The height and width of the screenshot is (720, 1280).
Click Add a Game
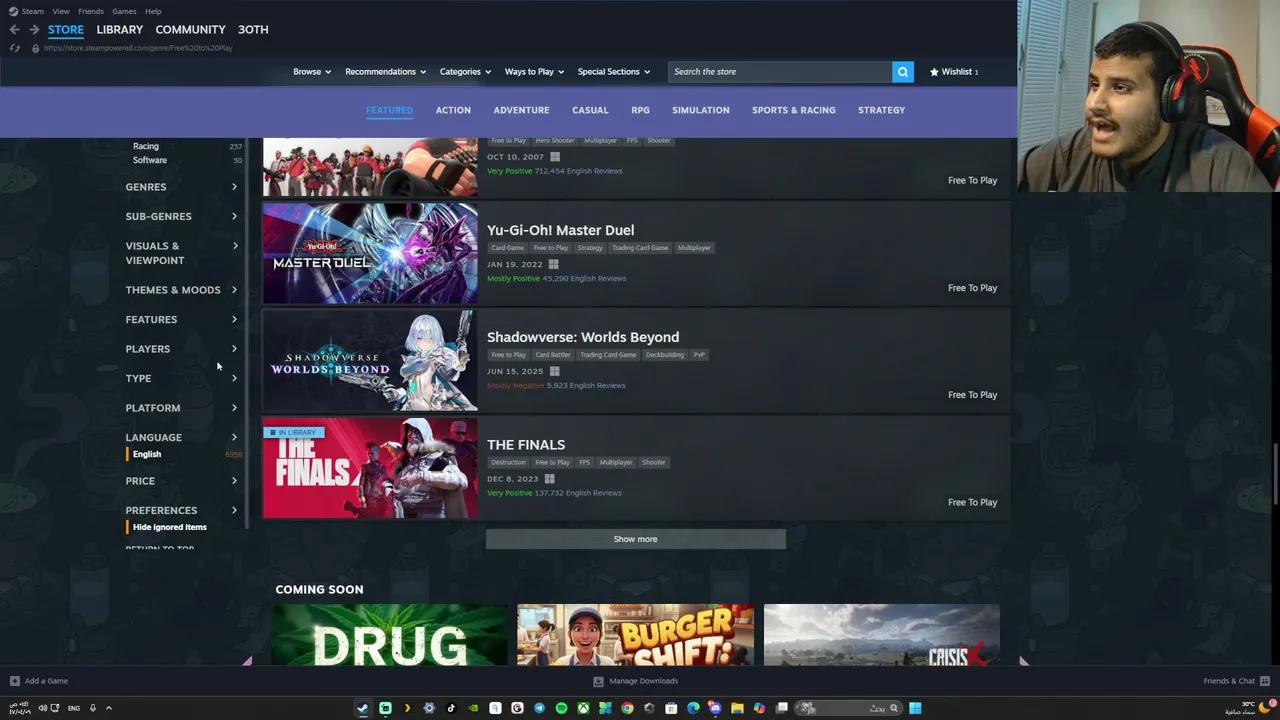click(x=39, y=681)
